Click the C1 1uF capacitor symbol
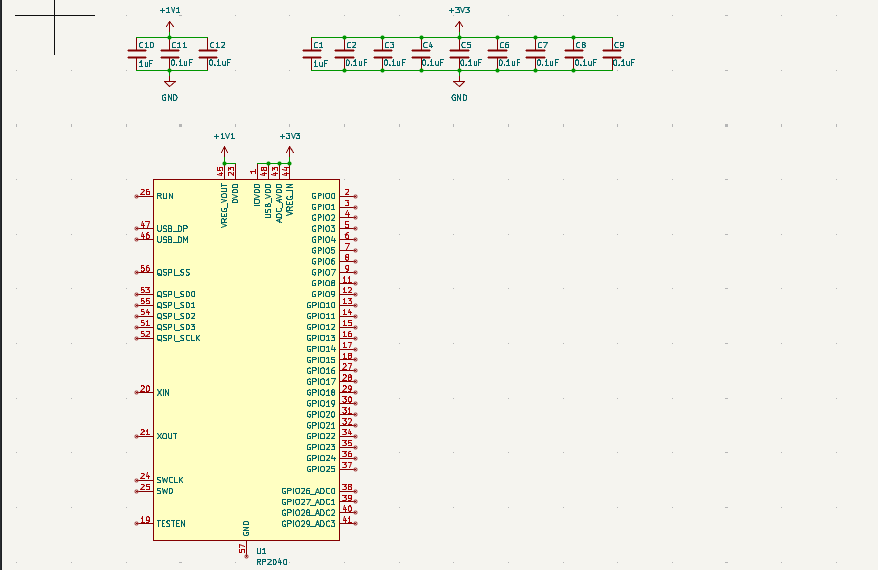The image size is (878, 570). (307, 55)
